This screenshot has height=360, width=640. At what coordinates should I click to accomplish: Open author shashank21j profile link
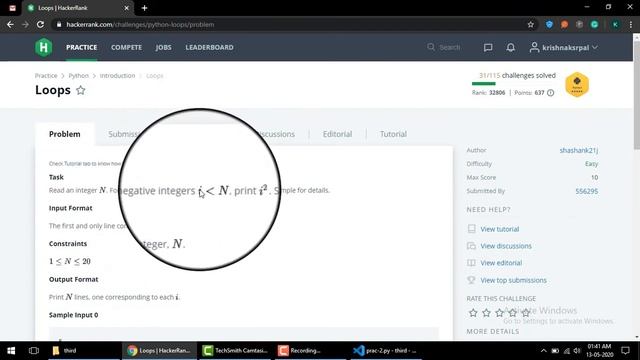coord(578,150)
